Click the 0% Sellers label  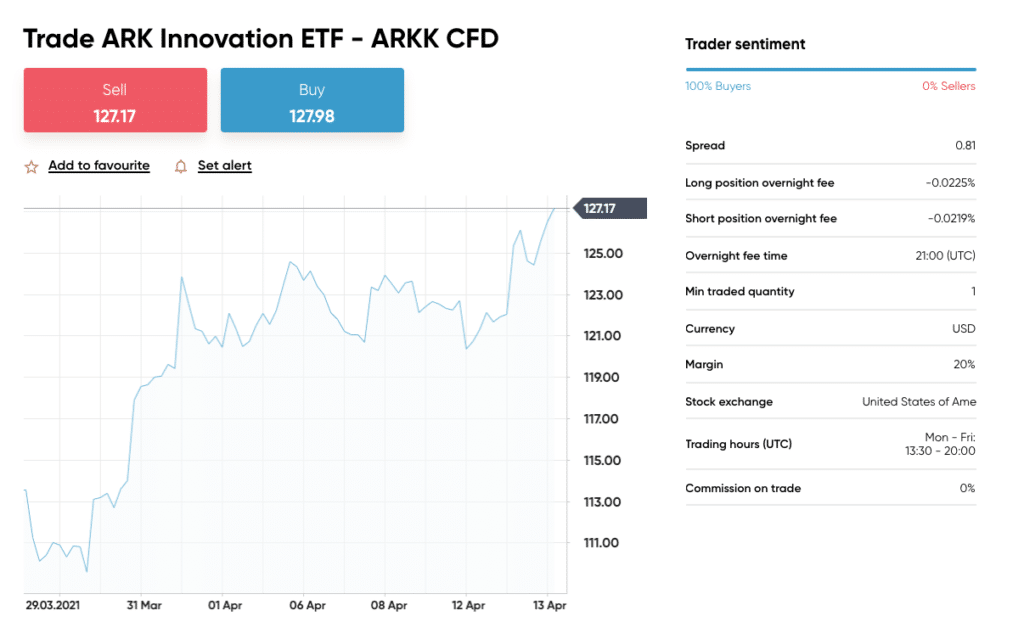click(x=950, y=86)
